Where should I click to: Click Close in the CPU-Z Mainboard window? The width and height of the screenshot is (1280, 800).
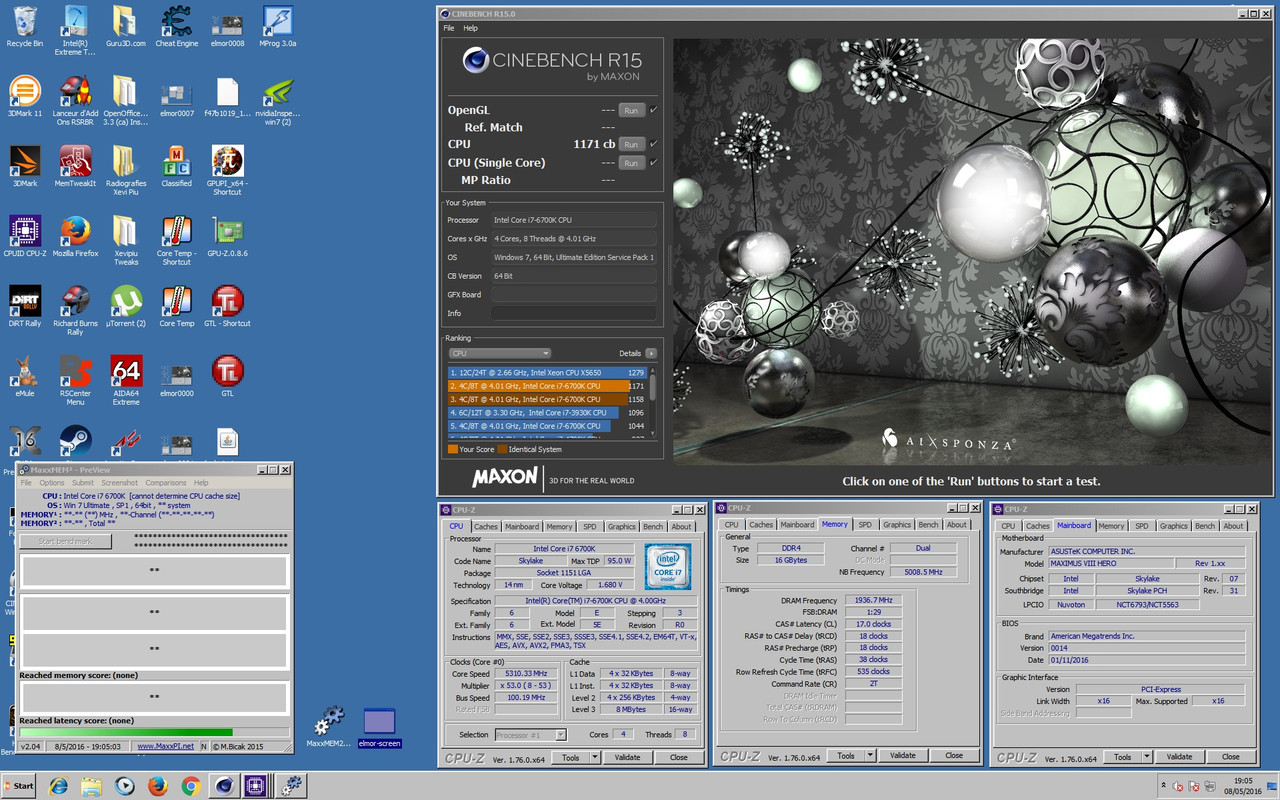tap(1231, 757)
